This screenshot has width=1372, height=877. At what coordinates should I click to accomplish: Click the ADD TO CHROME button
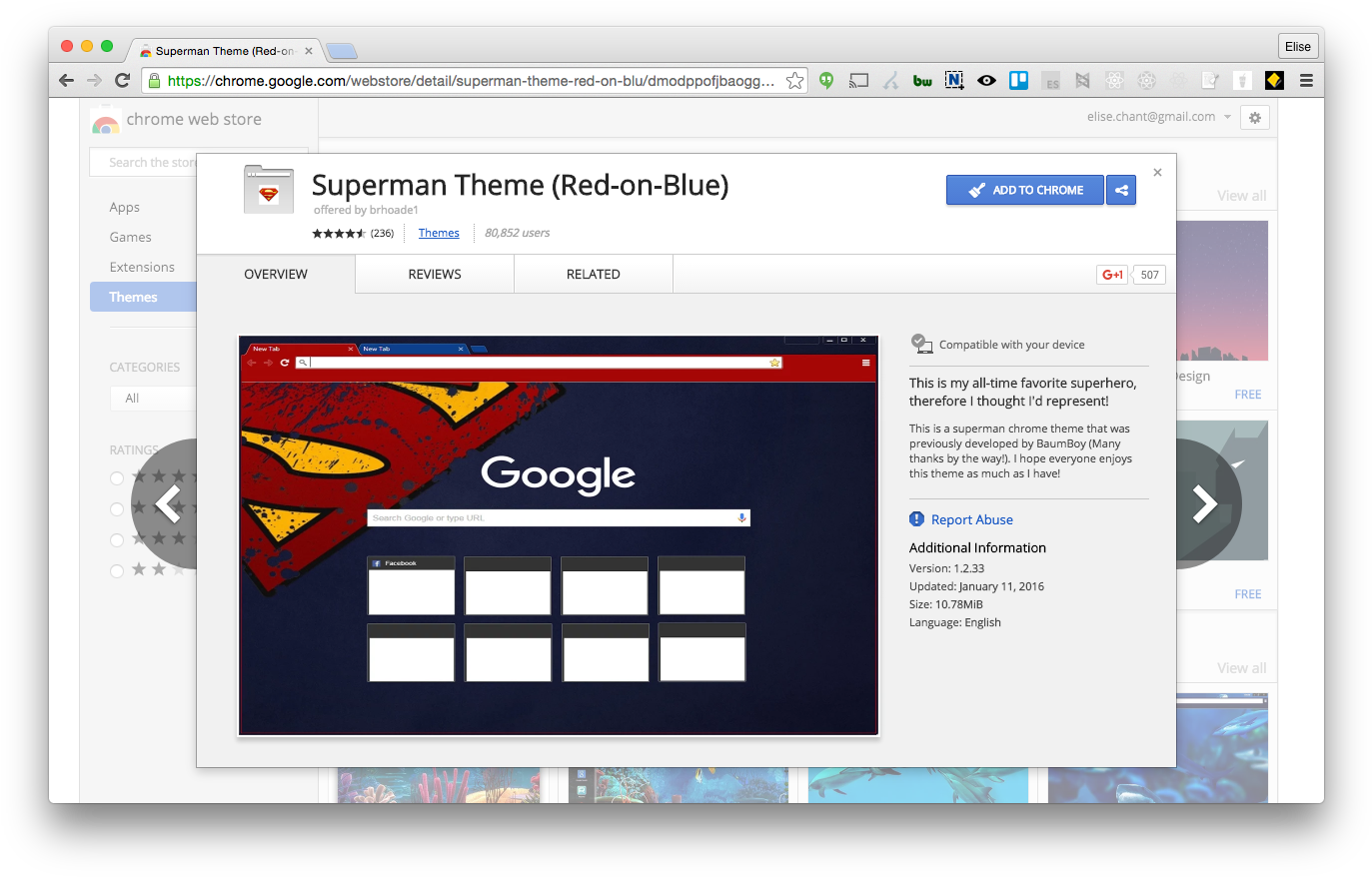point(1025,190)
